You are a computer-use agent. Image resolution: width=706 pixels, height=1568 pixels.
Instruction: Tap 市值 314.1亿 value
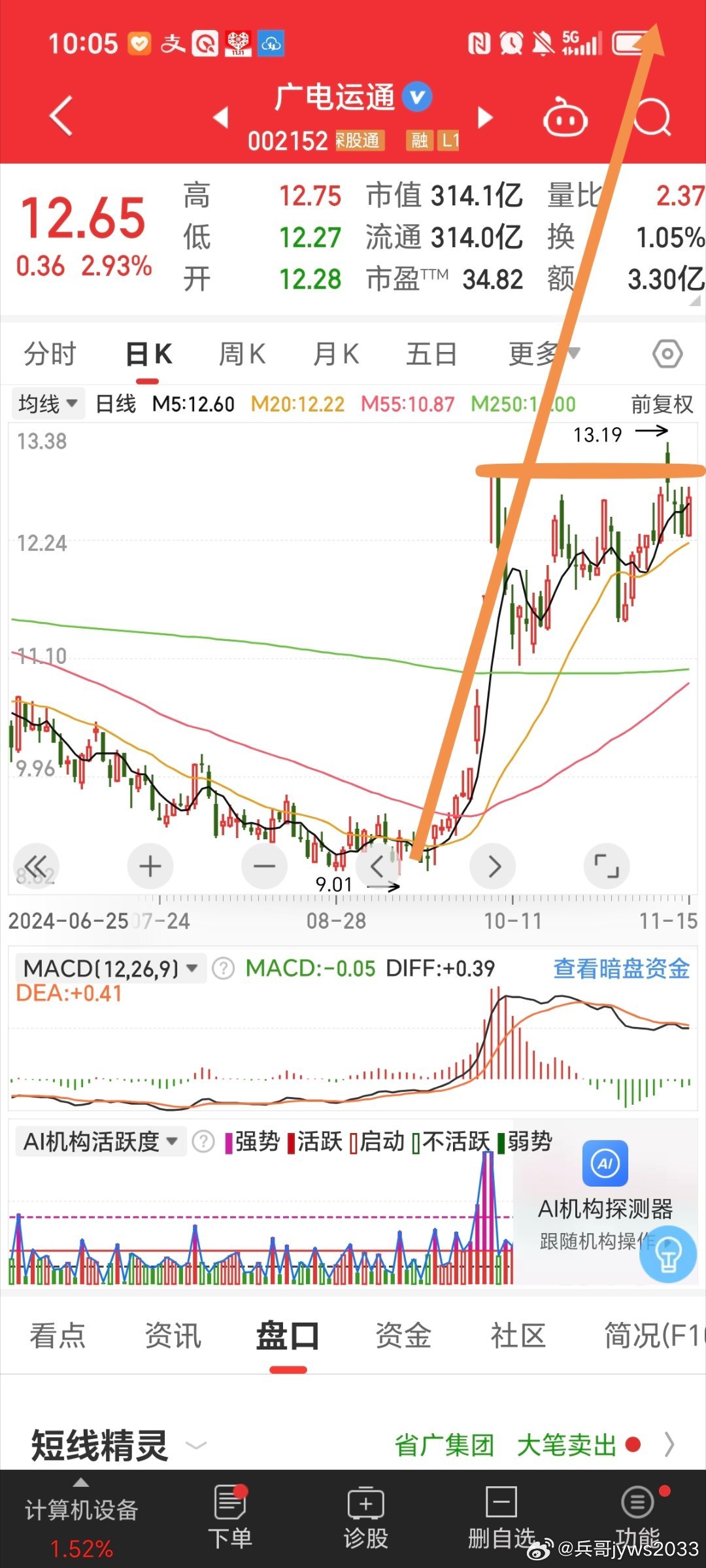[x=477, y=196]
